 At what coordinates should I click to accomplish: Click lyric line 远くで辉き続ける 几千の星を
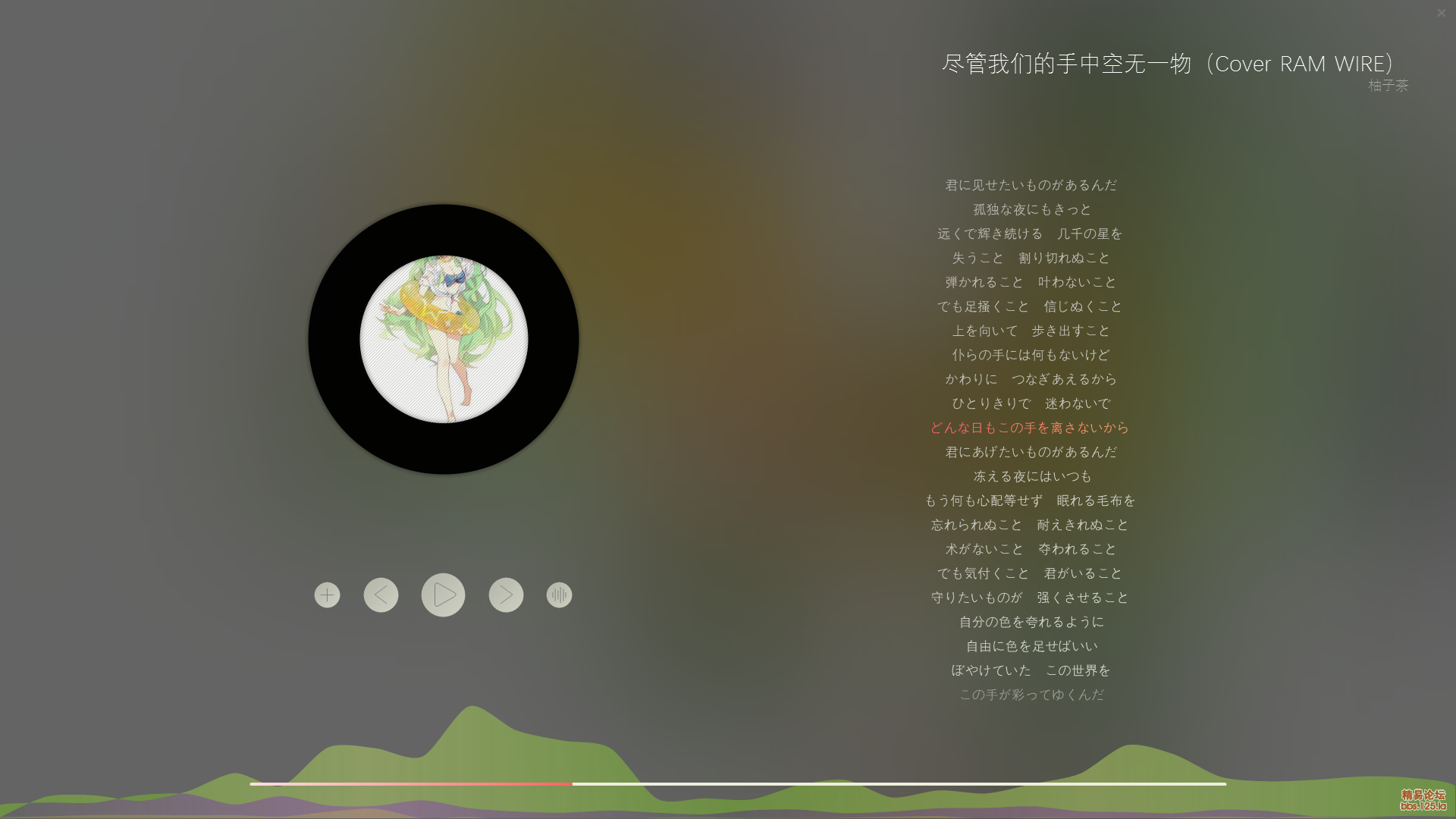pos(1030,234)
